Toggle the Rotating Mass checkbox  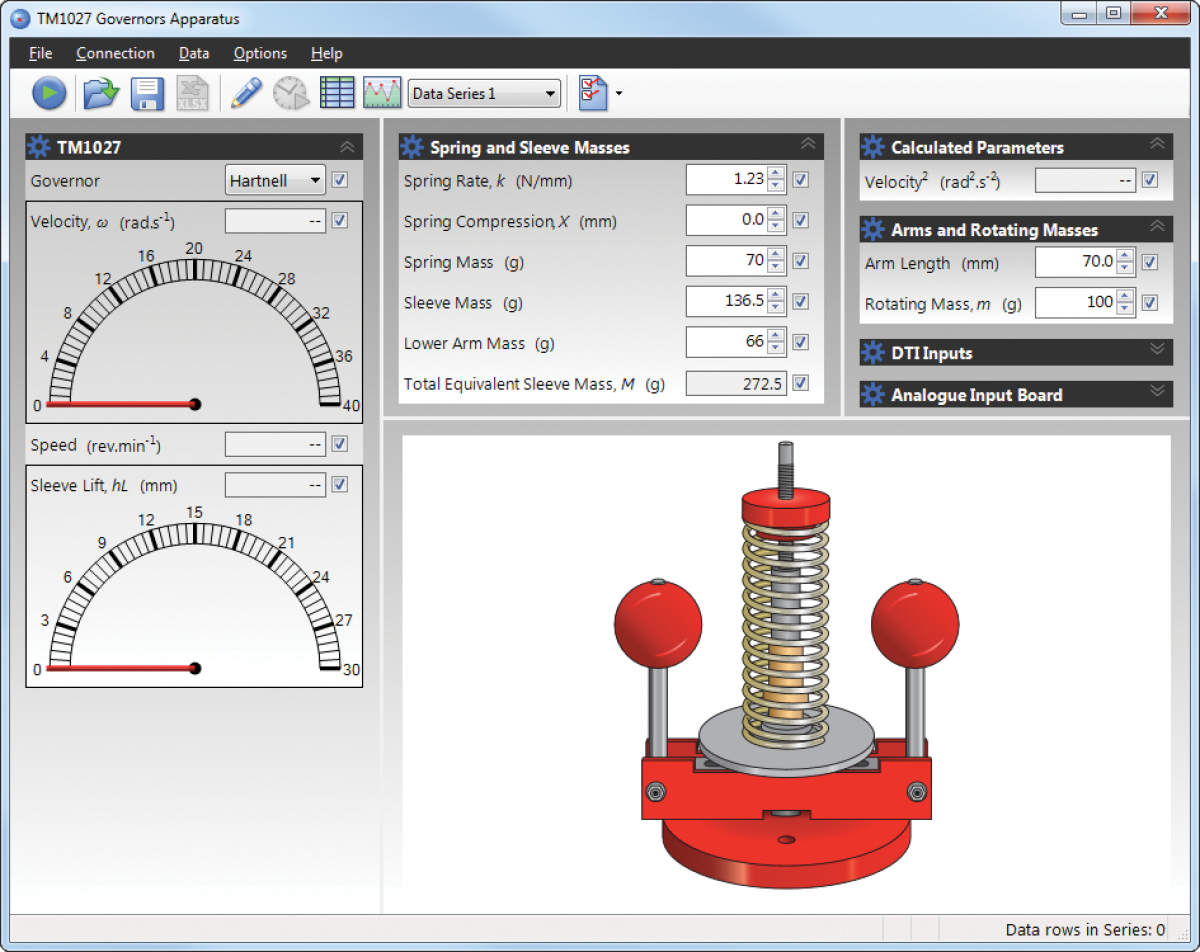point(1150,302)
